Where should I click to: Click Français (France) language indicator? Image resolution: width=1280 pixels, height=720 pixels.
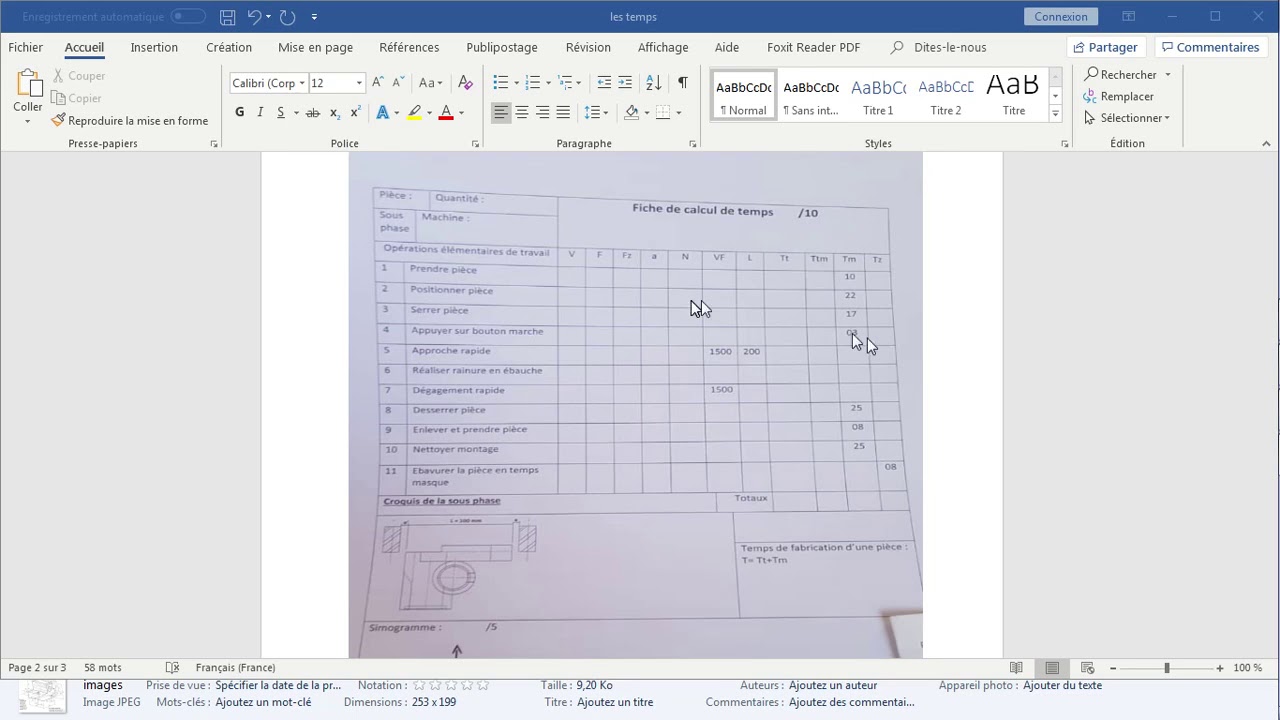(235, 668)
